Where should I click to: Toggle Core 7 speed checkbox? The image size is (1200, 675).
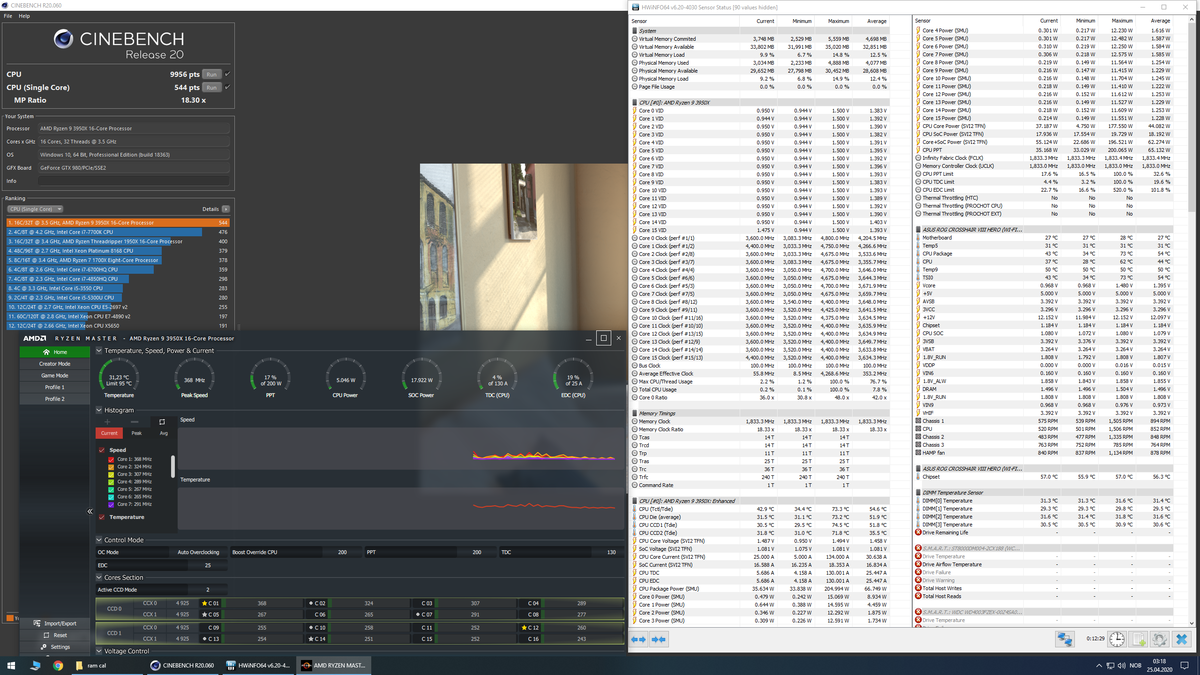111,504
